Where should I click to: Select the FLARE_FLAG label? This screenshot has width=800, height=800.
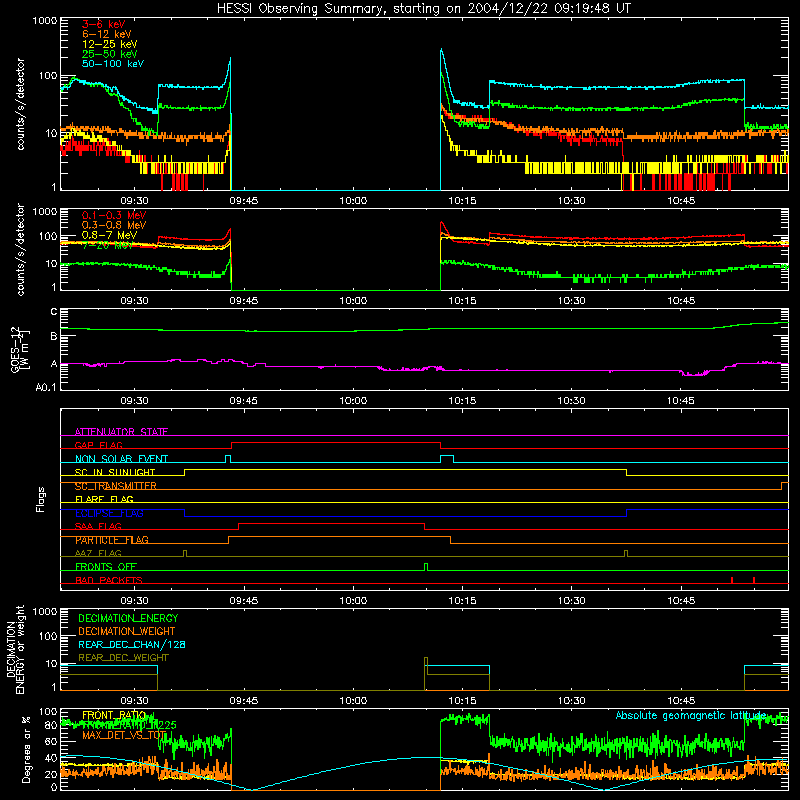click(104, 499)
